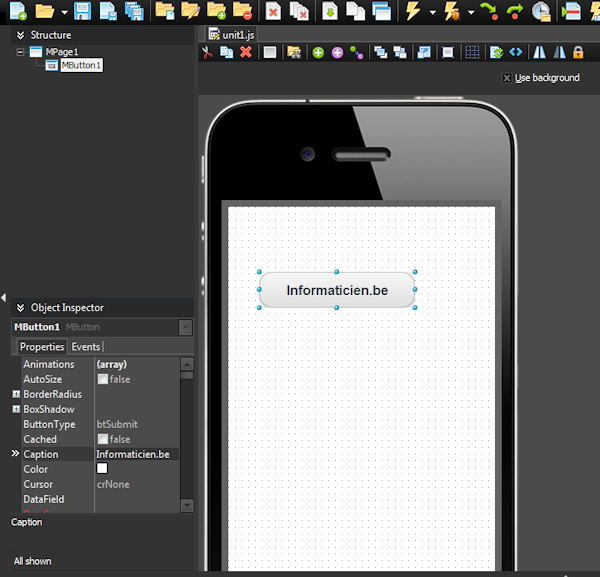Enable the Use background checkbox
The width and height of the screenshot is (600, 577).
508,78
